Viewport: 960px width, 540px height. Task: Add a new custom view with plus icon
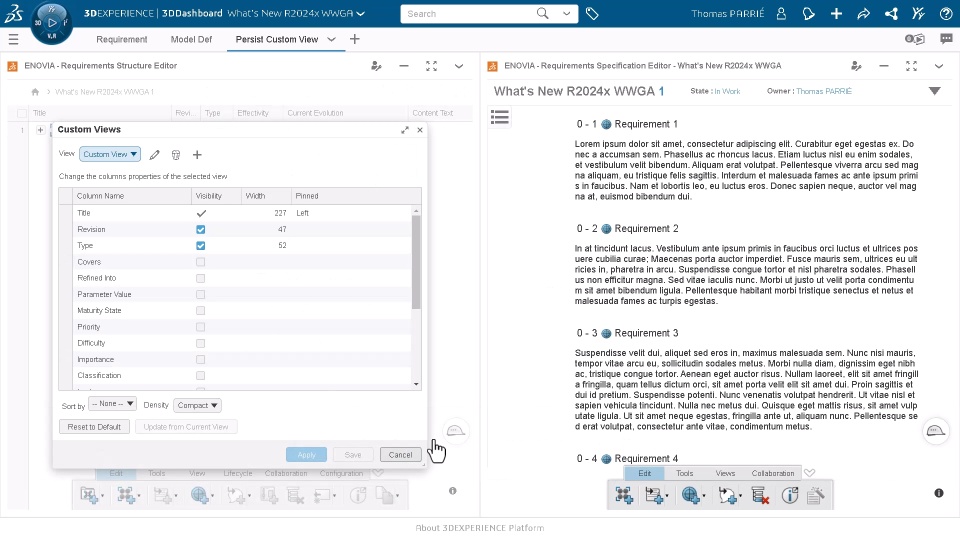click(x=197, y=155)
